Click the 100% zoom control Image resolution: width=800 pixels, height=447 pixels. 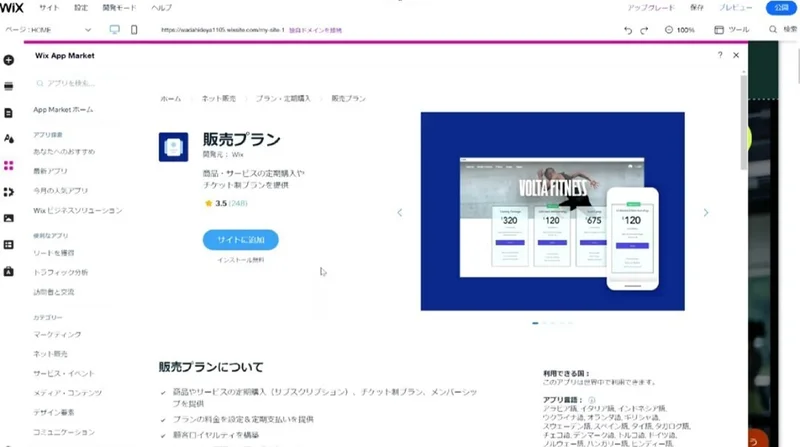coord(680,30)
